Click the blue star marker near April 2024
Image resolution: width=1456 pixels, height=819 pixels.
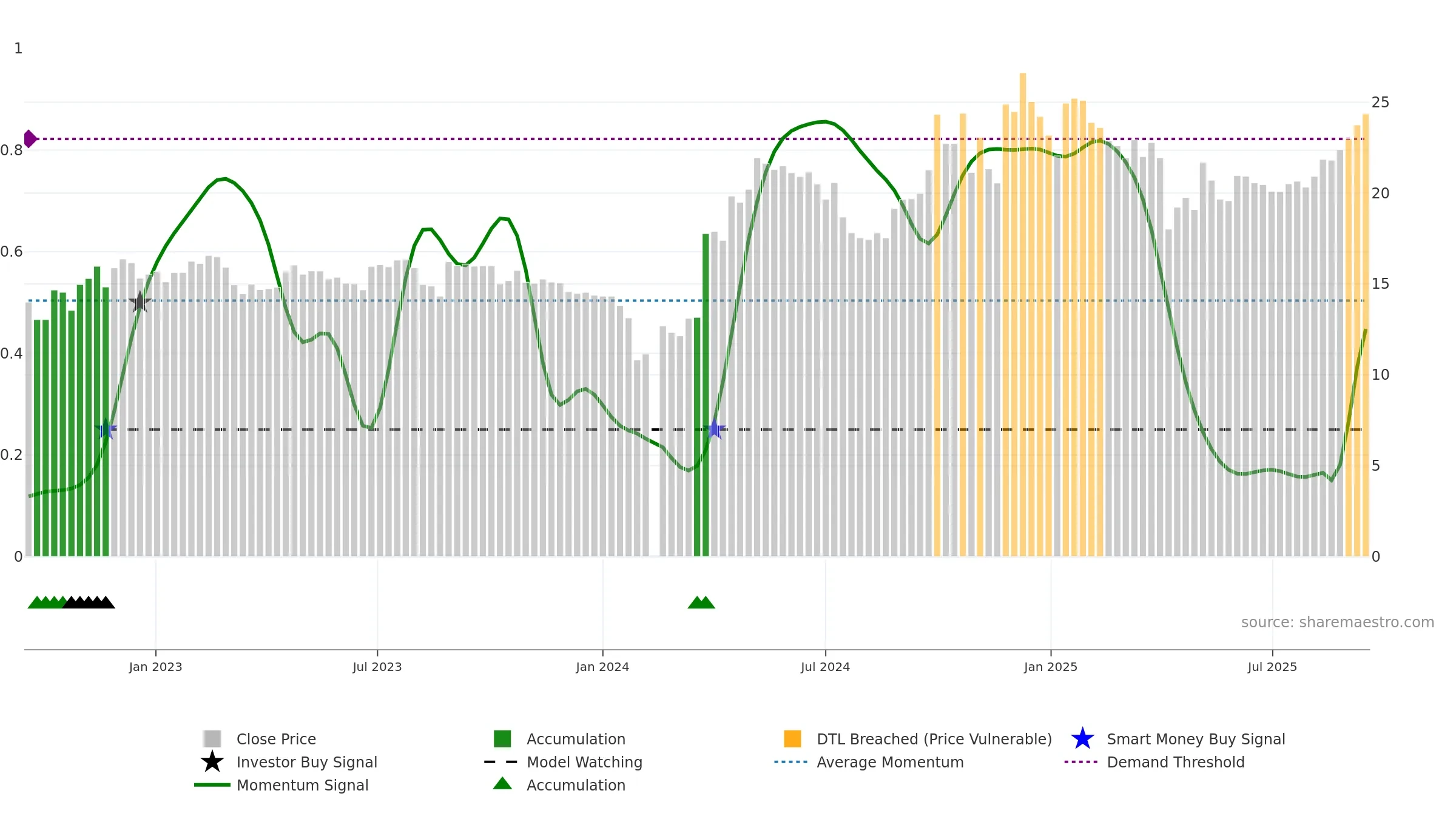[x=715, y=429]
